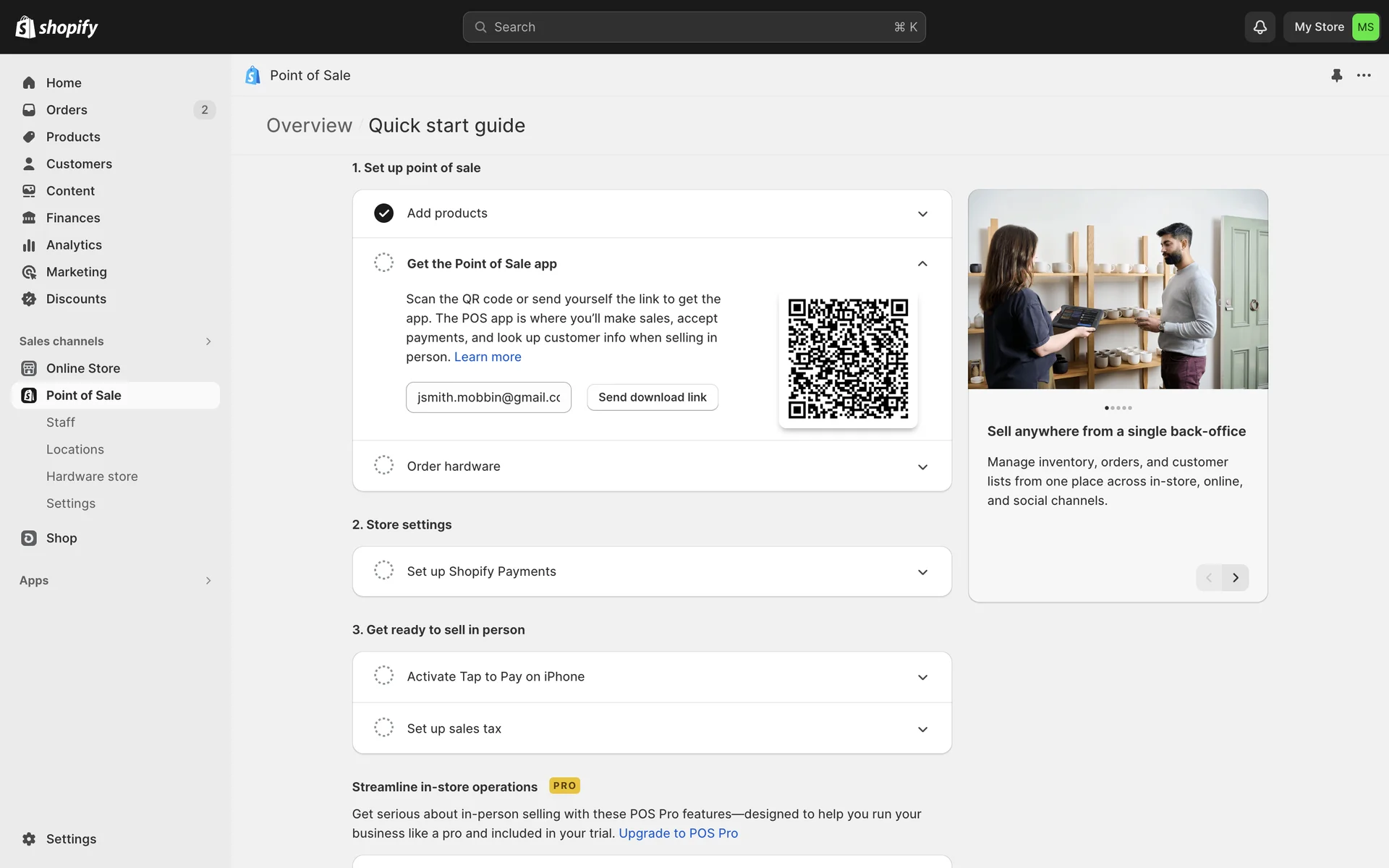
Task: Click the pin icon for Point of Sale
Action: click(1336, 75)
